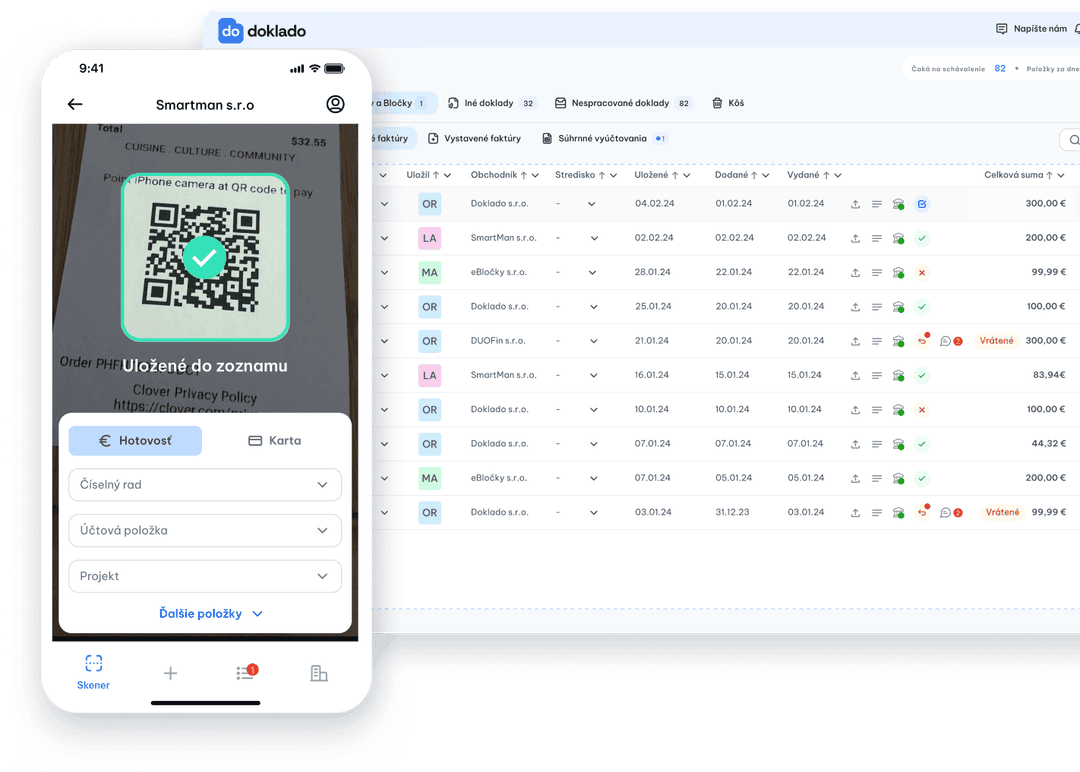Open the Stredisko dropdown in the 02.02.24 row
The width and height of the screenshot is (1080, 772).
[x=594, y=238]
